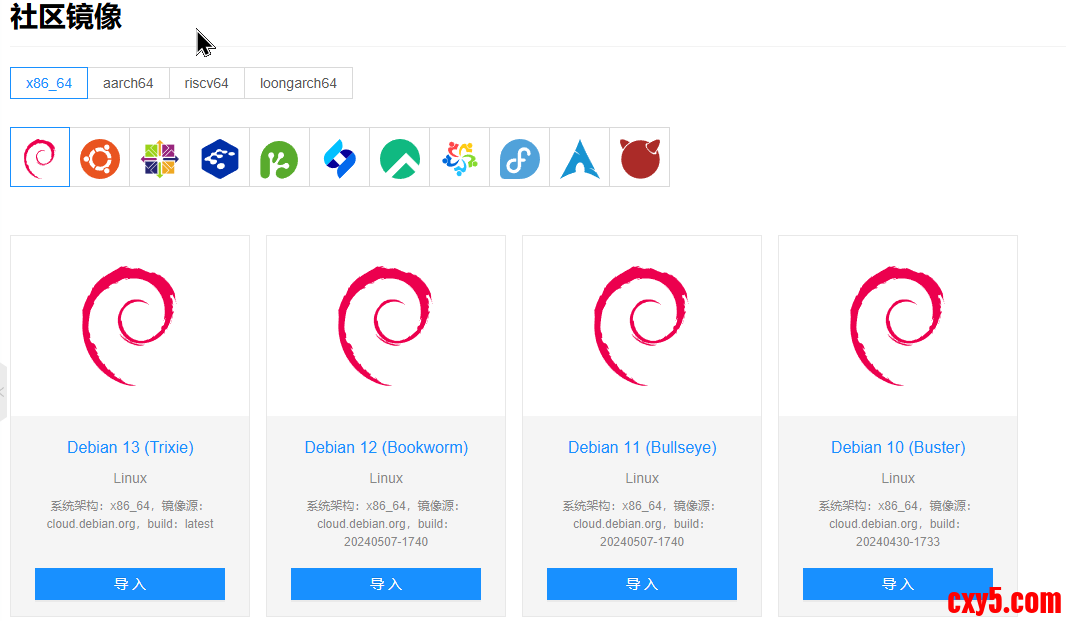Select the Debian swirl distro icon
This screenshot has width=1066, height=621.
coord(40,157)
